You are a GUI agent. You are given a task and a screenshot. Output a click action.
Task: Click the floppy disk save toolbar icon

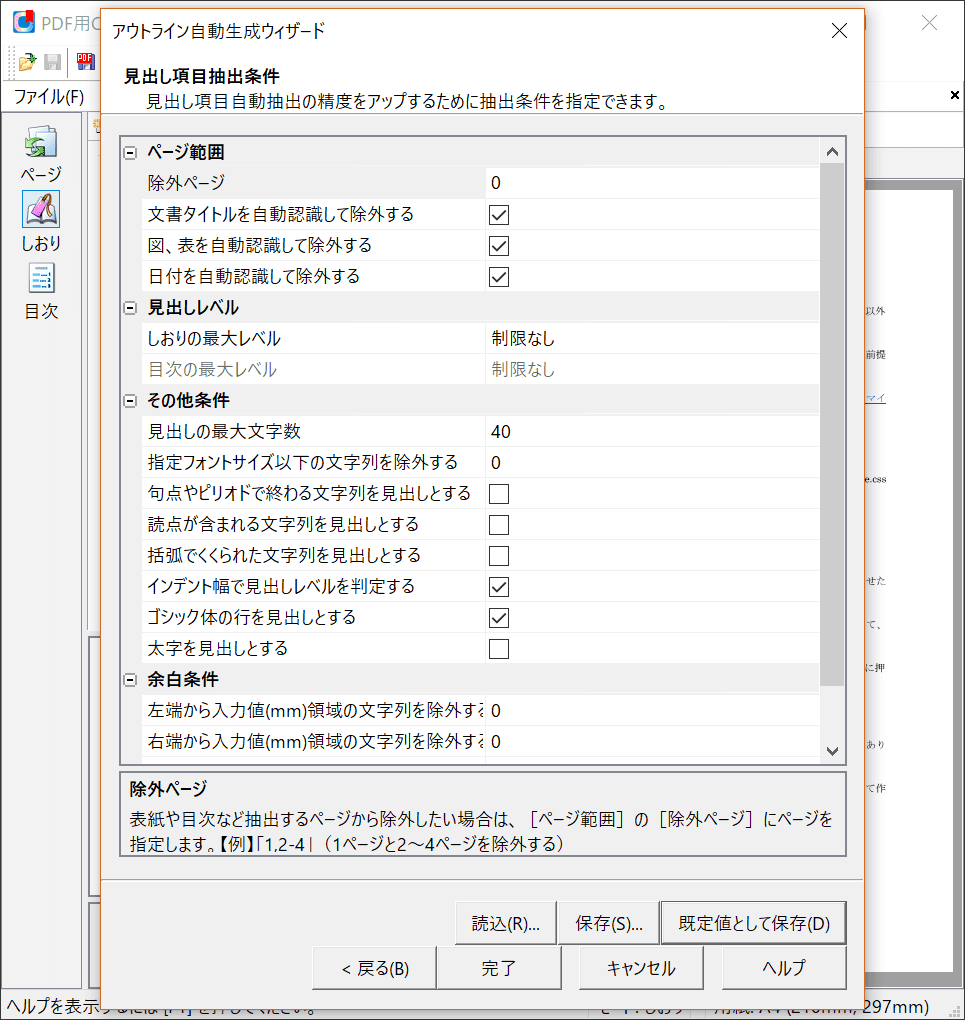(52, 62)
